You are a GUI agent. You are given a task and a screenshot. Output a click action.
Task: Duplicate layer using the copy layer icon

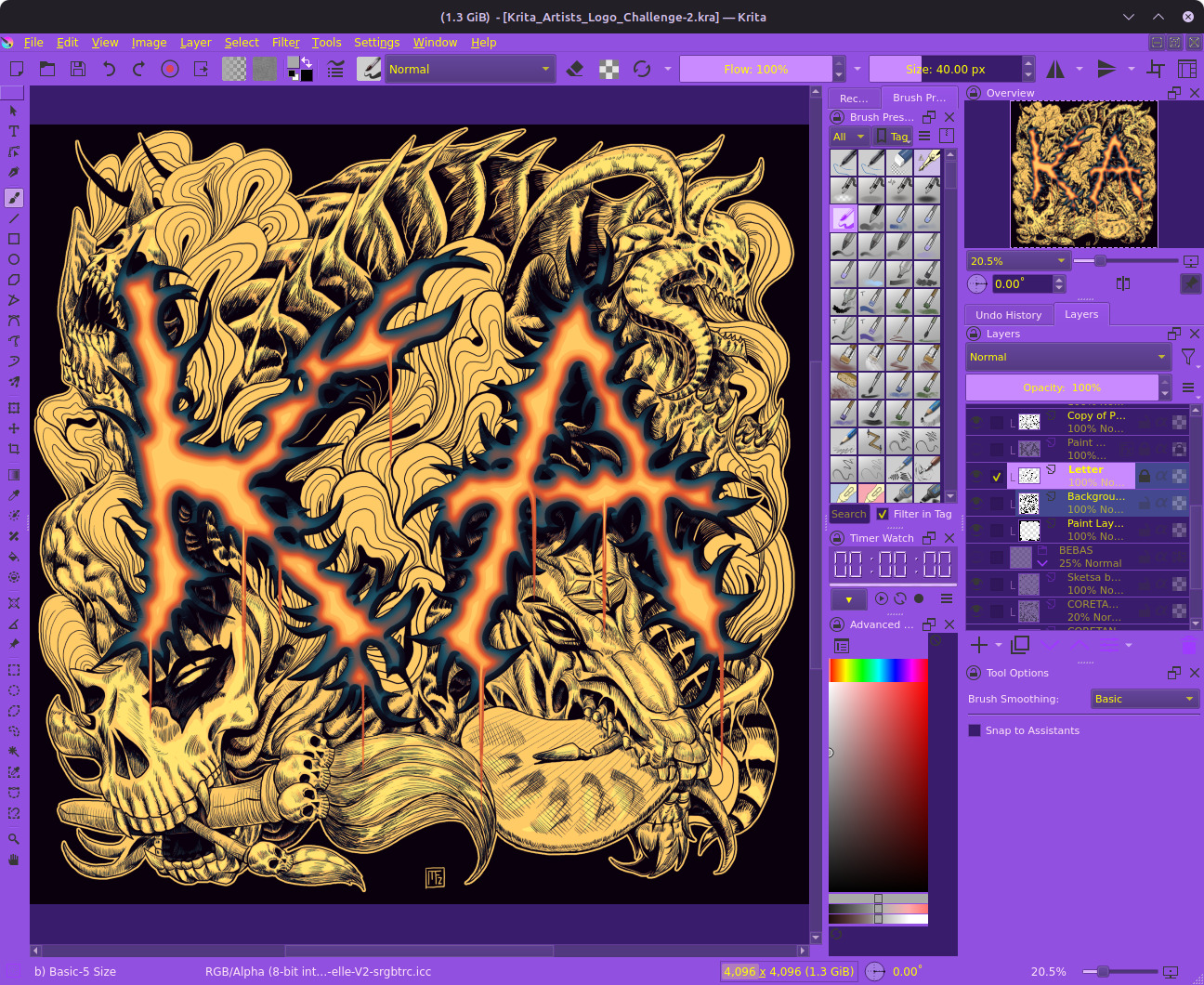tap(1020, 644)
